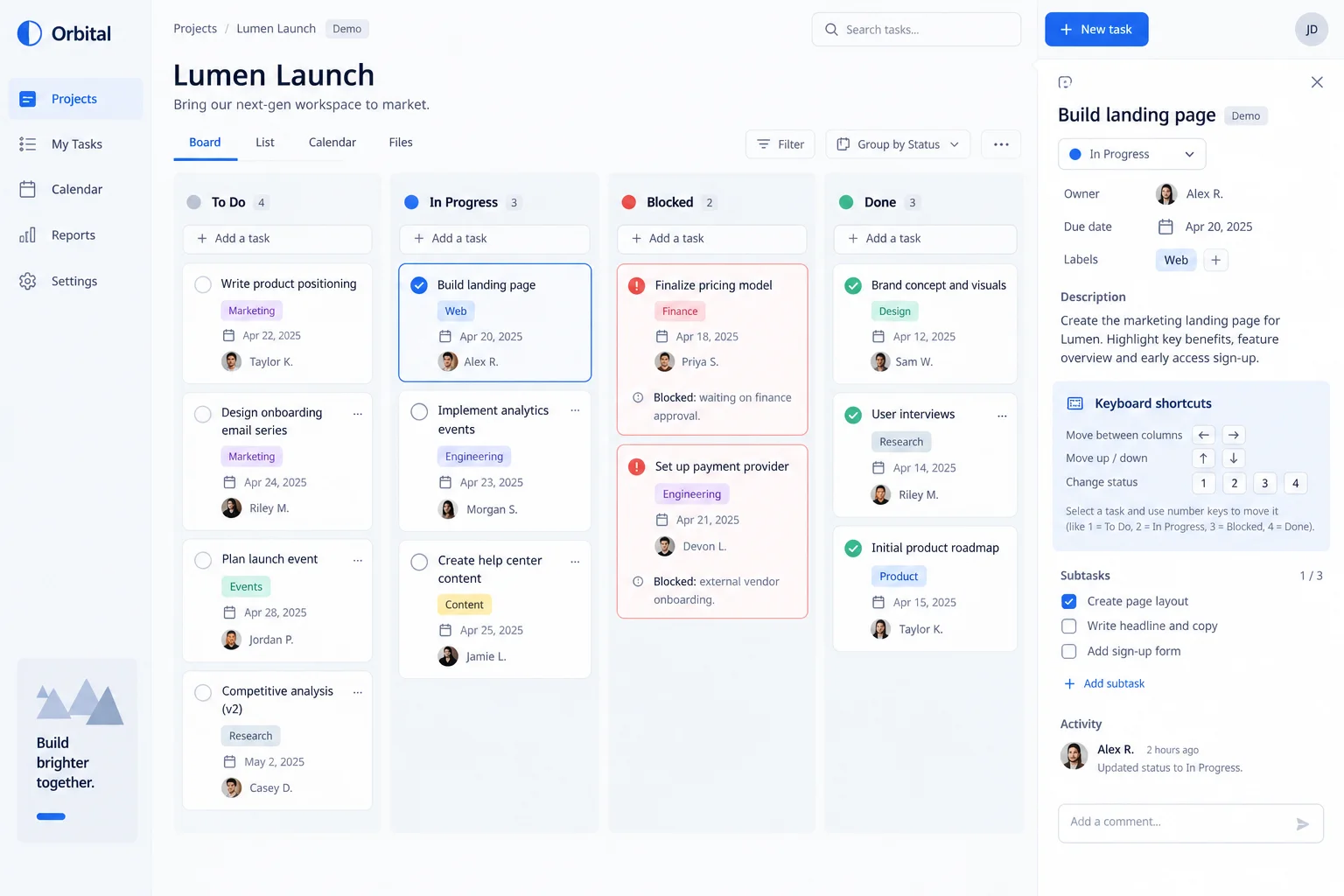Check the Add sign-up form subtask
Image resolution: width=1344 pixels, height=896 pixels.
[1069, 652]
